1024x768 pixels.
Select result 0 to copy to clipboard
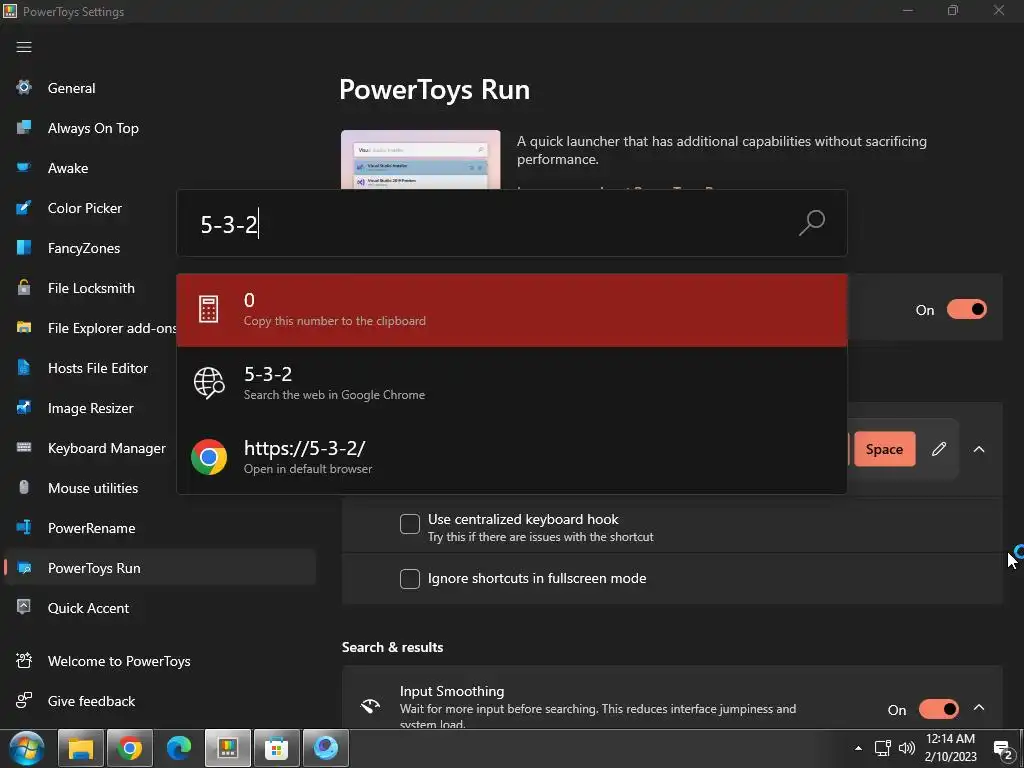click(x=512, y=310)
